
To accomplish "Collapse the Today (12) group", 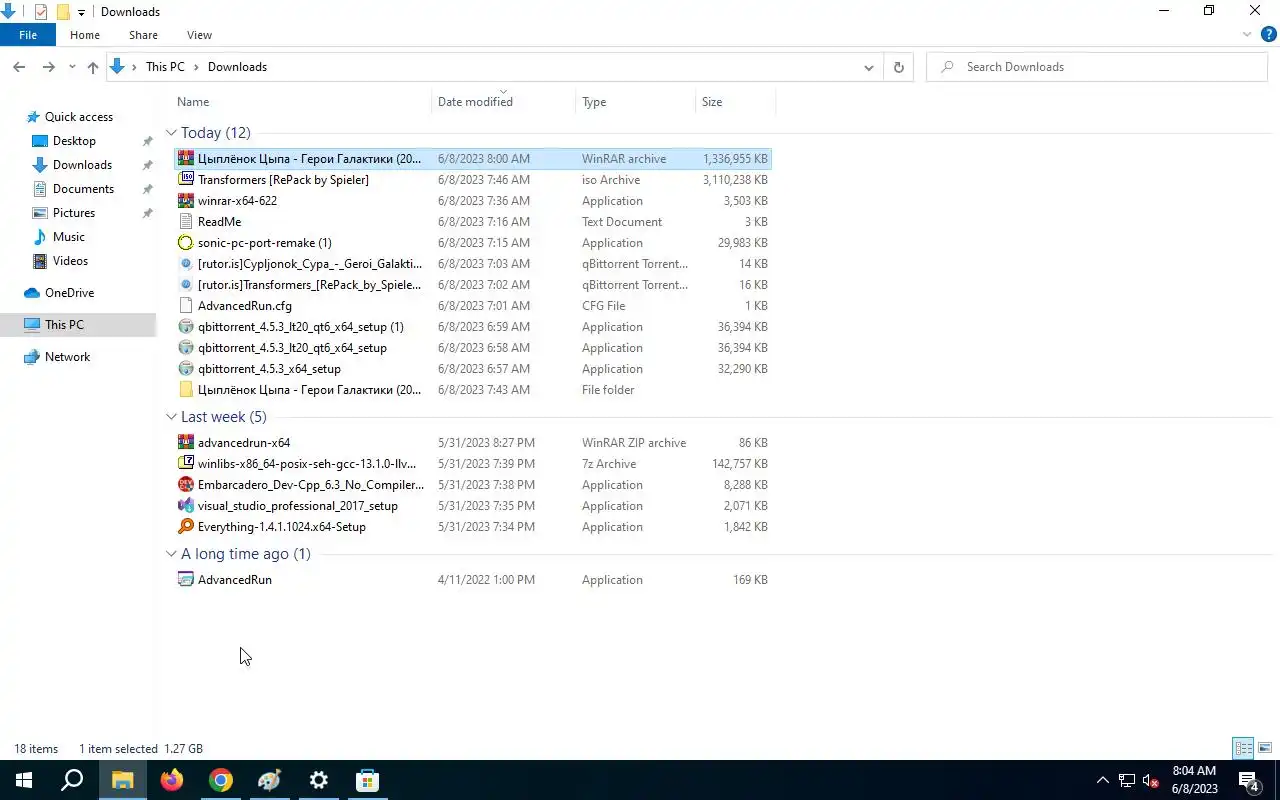I will point(171,133).
